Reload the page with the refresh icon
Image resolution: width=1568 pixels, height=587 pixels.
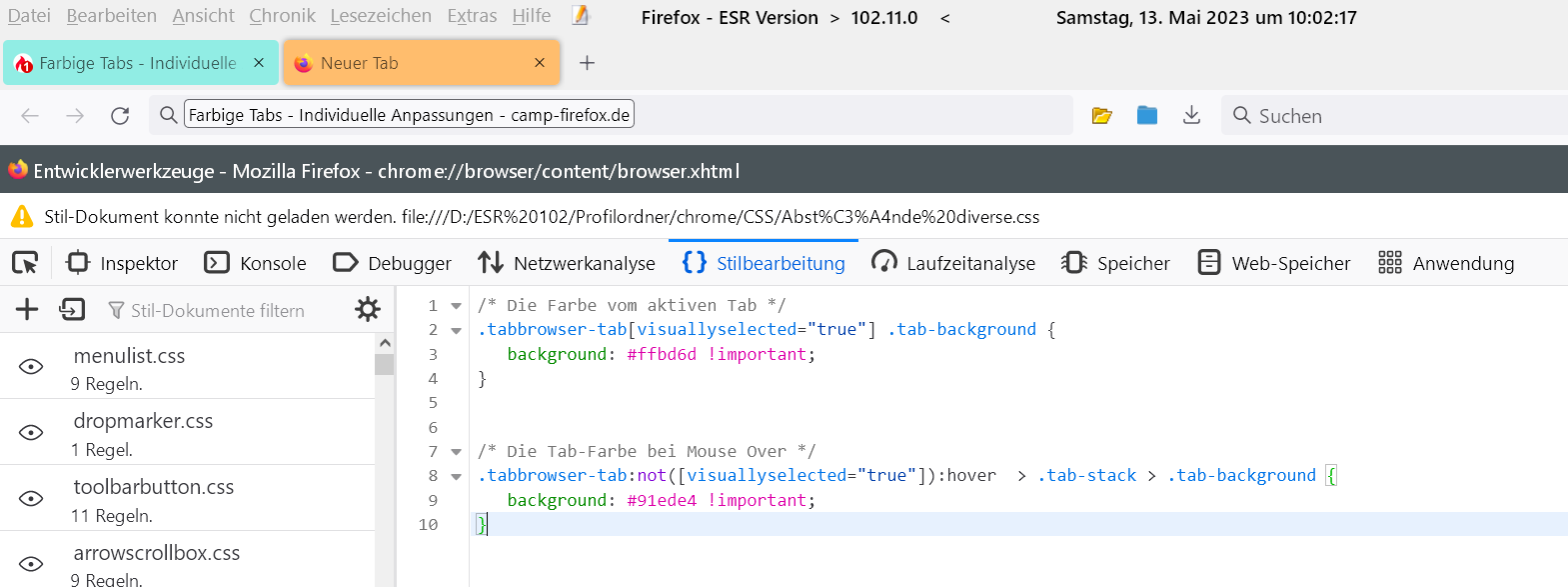point(120,116)
